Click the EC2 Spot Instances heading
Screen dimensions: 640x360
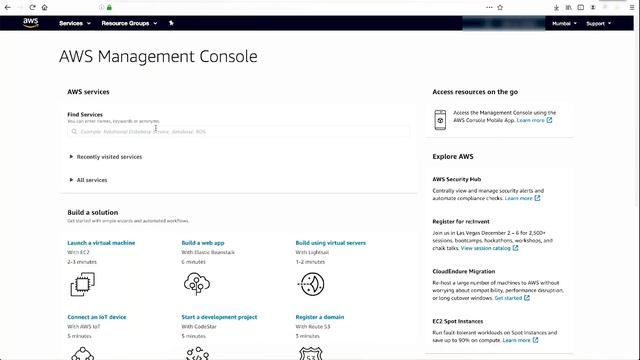(x=458, y=322)
